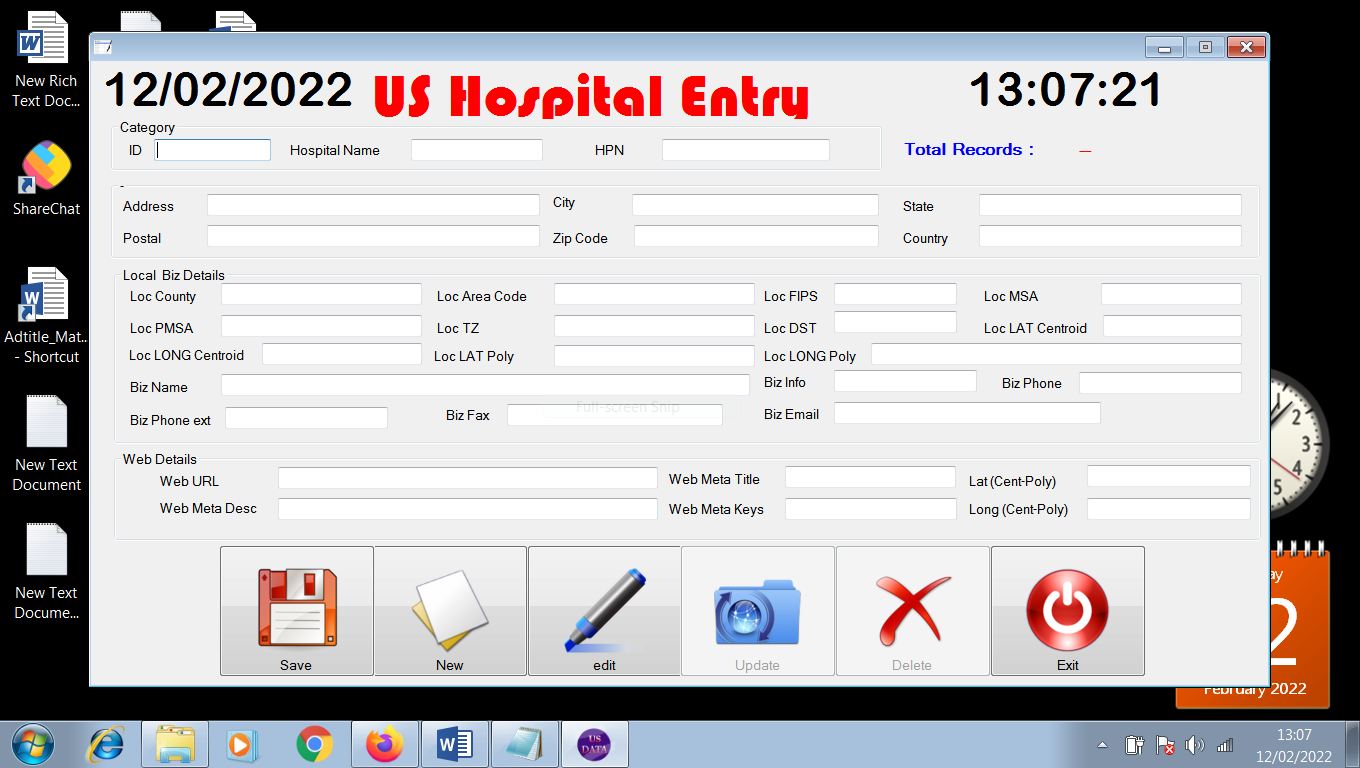Open the US DATA app from the taskbar
Viewport: 1360px width, 768px height.
(x=594, y=744)
